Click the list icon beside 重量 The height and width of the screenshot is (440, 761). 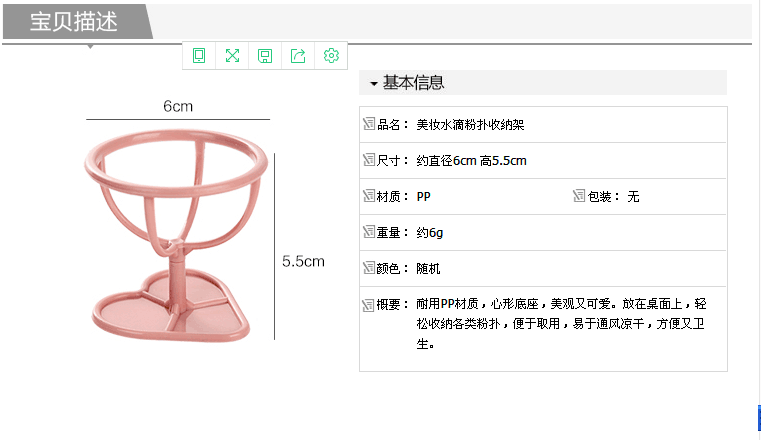368,232
